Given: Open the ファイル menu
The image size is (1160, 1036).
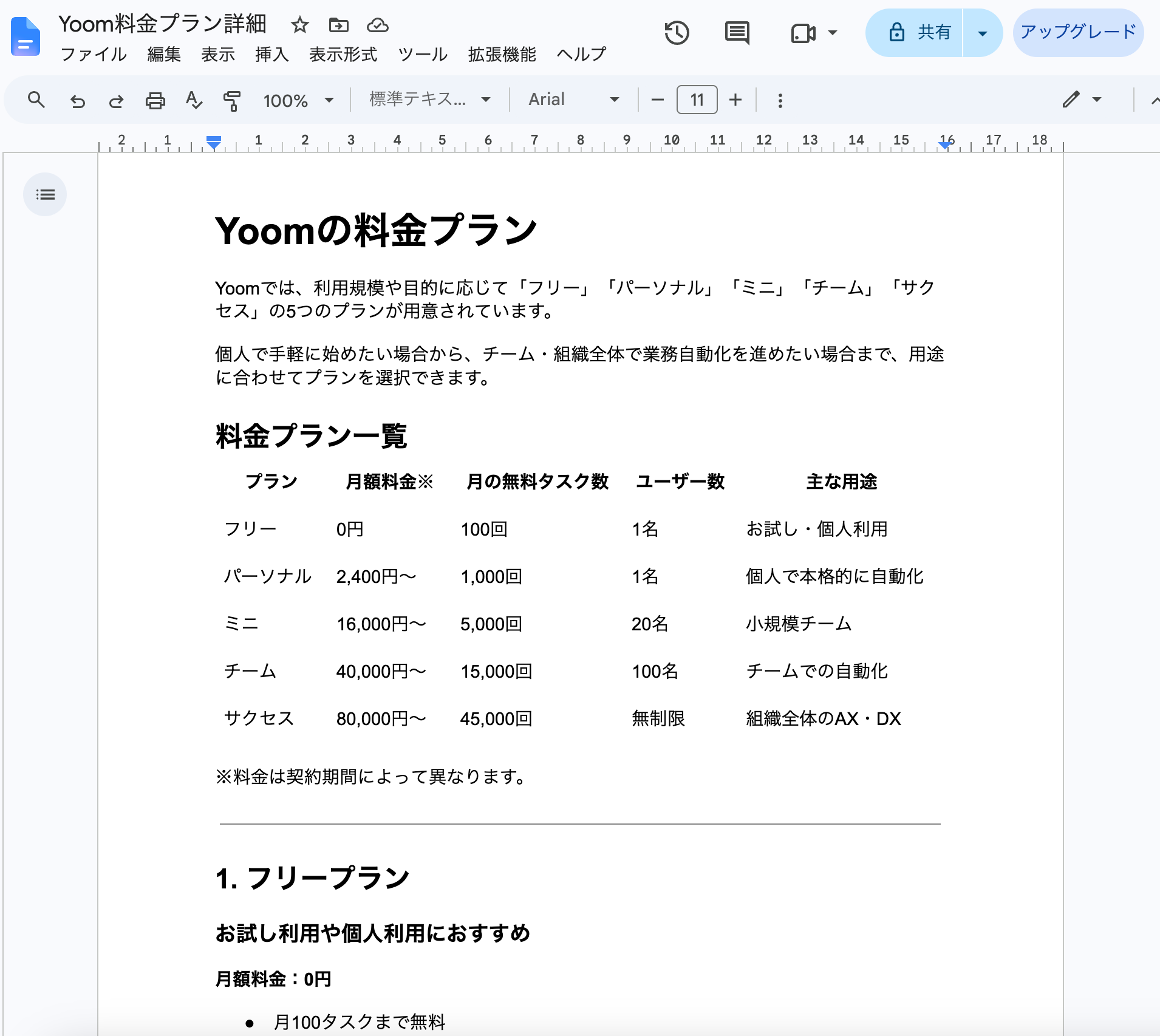Looking at the screenshot, I should pyautogui.click(x=94, y=55).
